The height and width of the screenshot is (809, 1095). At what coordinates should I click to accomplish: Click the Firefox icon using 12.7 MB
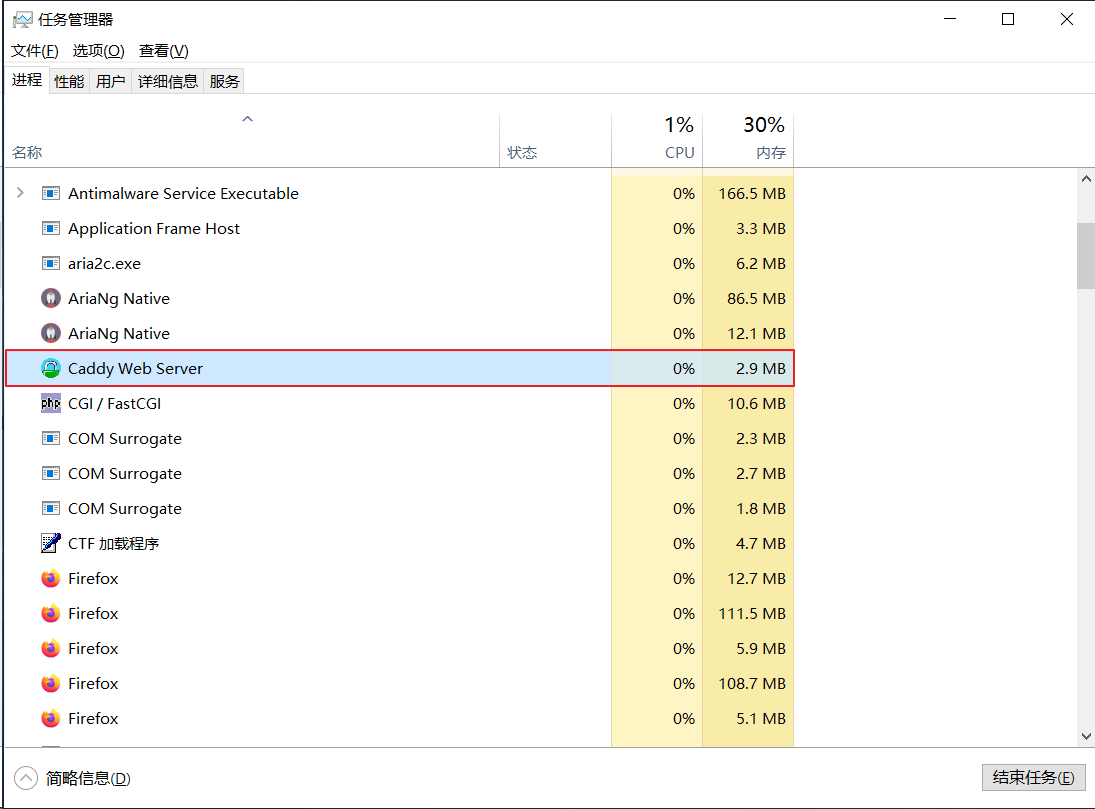coord(51,578)
